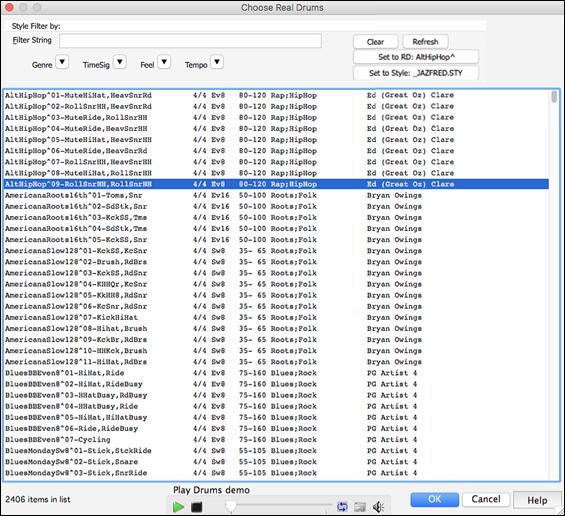Select AmericanaSlow128^07-KickHiHat entry
The image size is (565, 516).
point(276,317)
